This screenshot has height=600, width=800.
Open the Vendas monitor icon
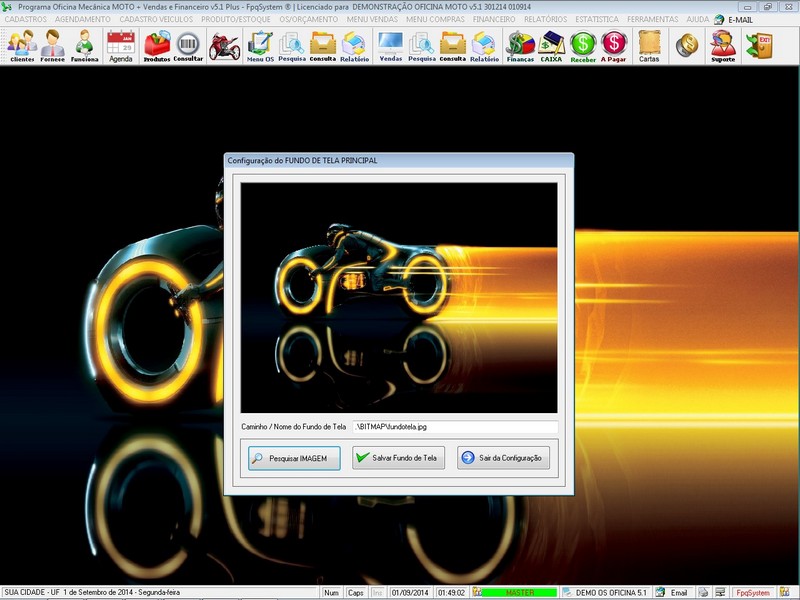pos(391,46)
